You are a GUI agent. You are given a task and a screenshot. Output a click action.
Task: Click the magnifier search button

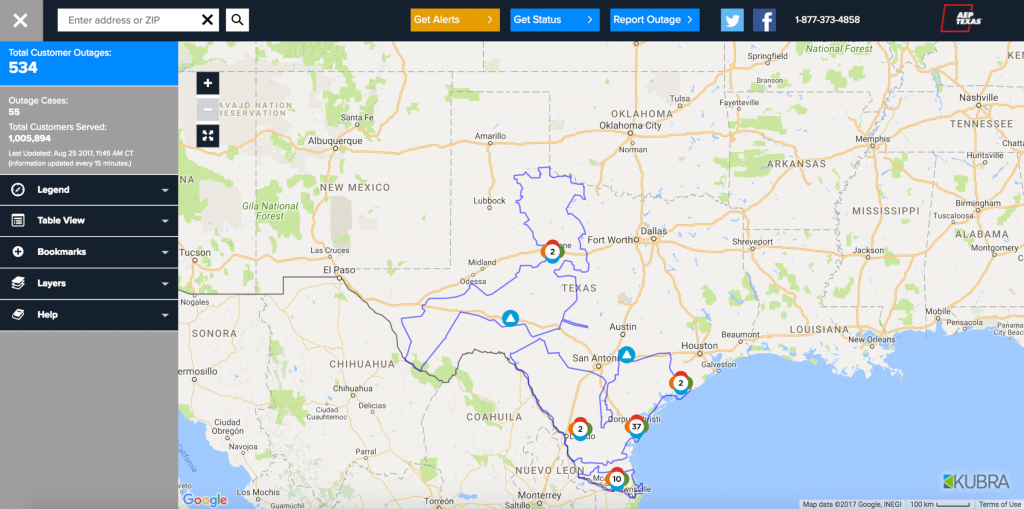[x=237, y=19]
